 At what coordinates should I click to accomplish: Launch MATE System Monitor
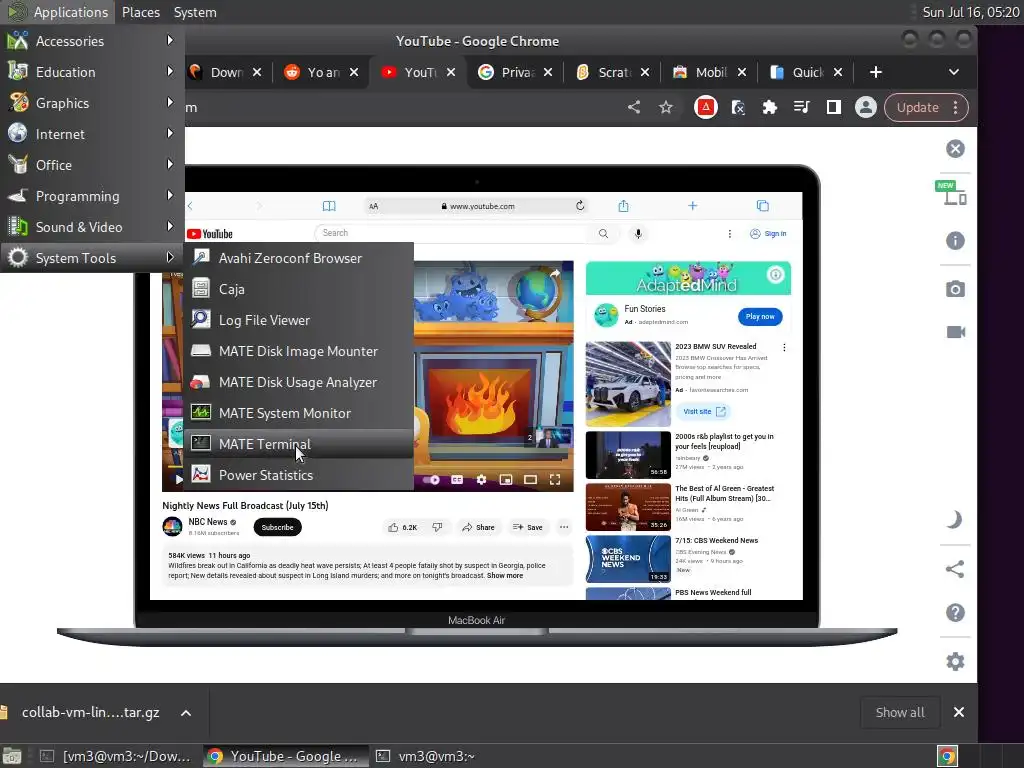pos(298,413)
